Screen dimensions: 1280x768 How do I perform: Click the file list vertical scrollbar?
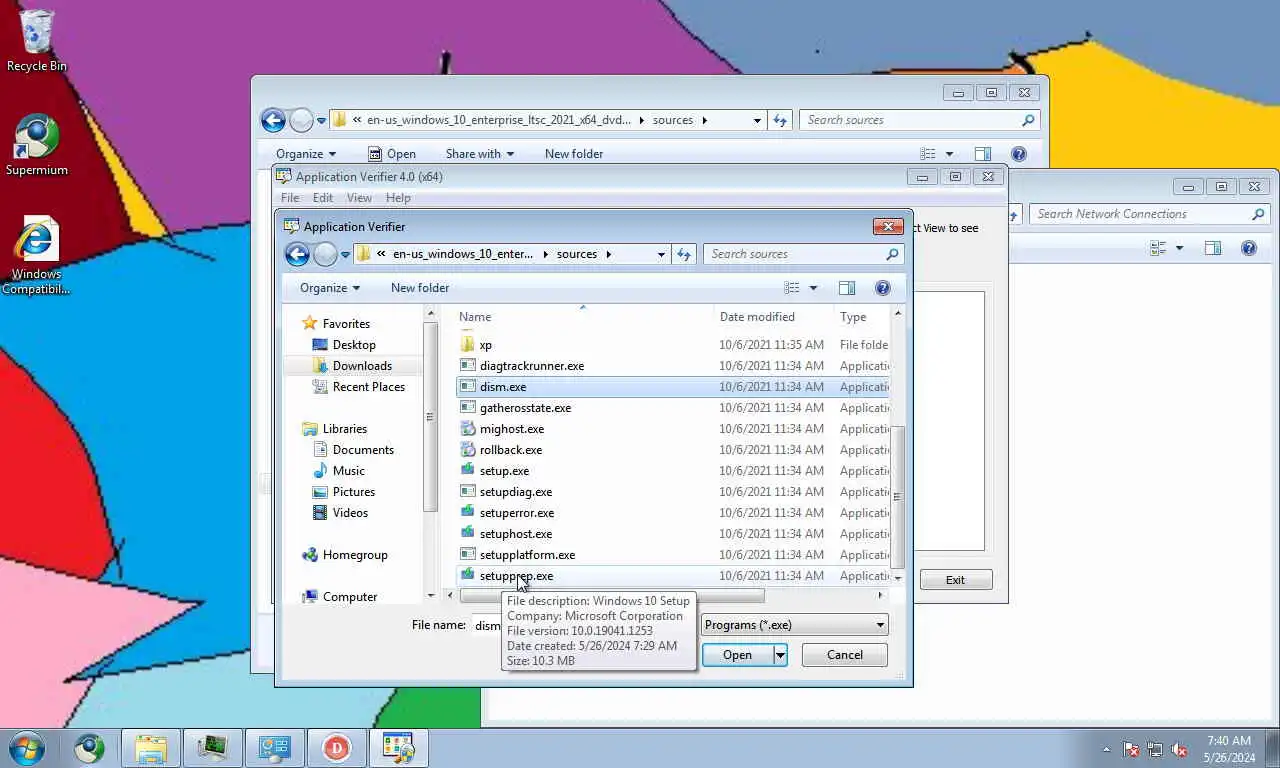tap(897, 497)
